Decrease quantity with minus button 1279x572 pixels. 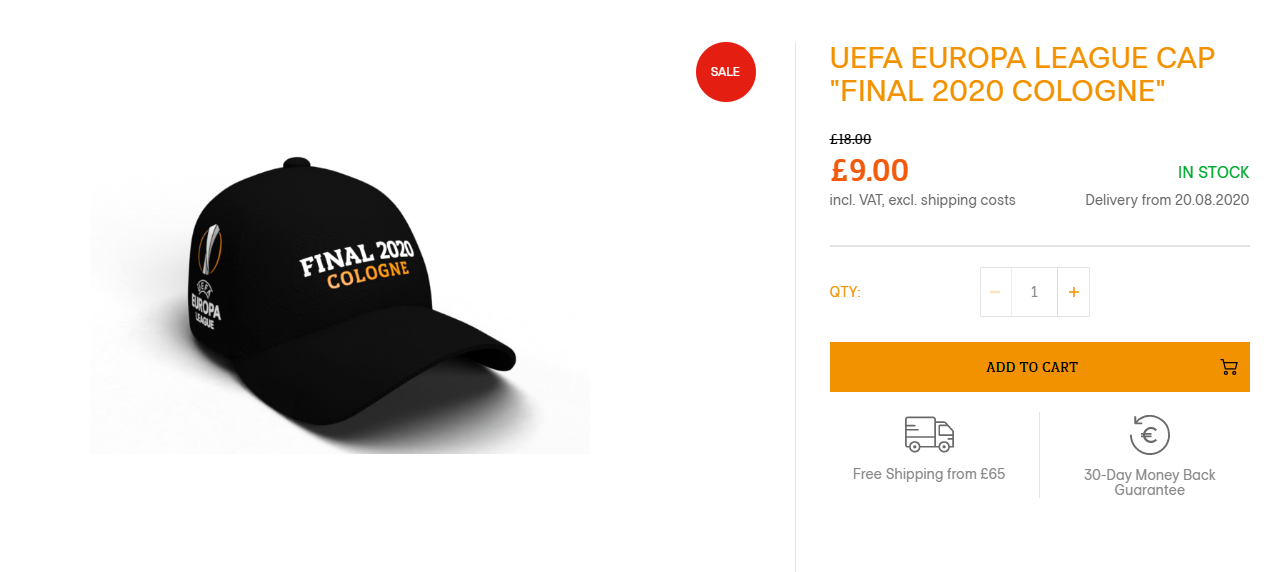(x=995, y=292)
